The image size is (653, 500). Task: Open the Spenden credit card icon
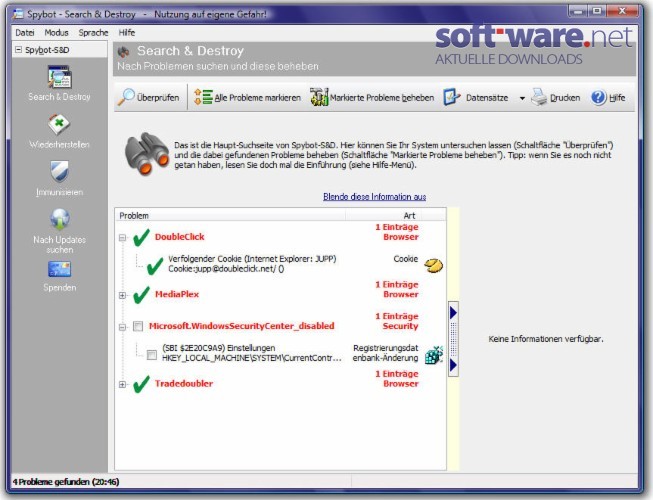click(60, 269)
